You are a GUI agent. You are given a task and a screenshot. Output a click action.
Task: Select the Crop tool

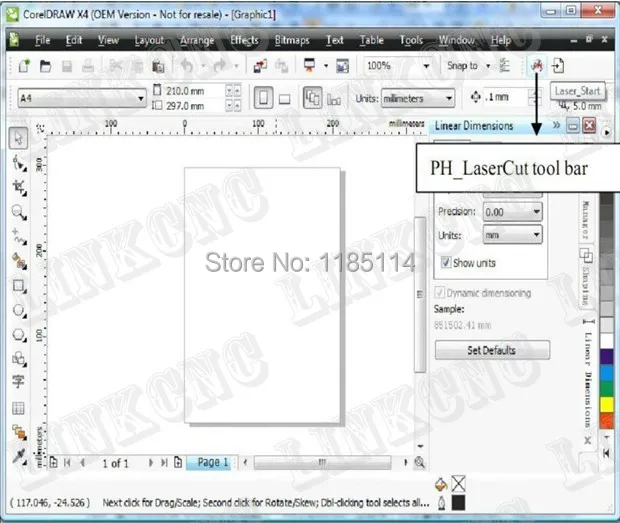[19, 187]
